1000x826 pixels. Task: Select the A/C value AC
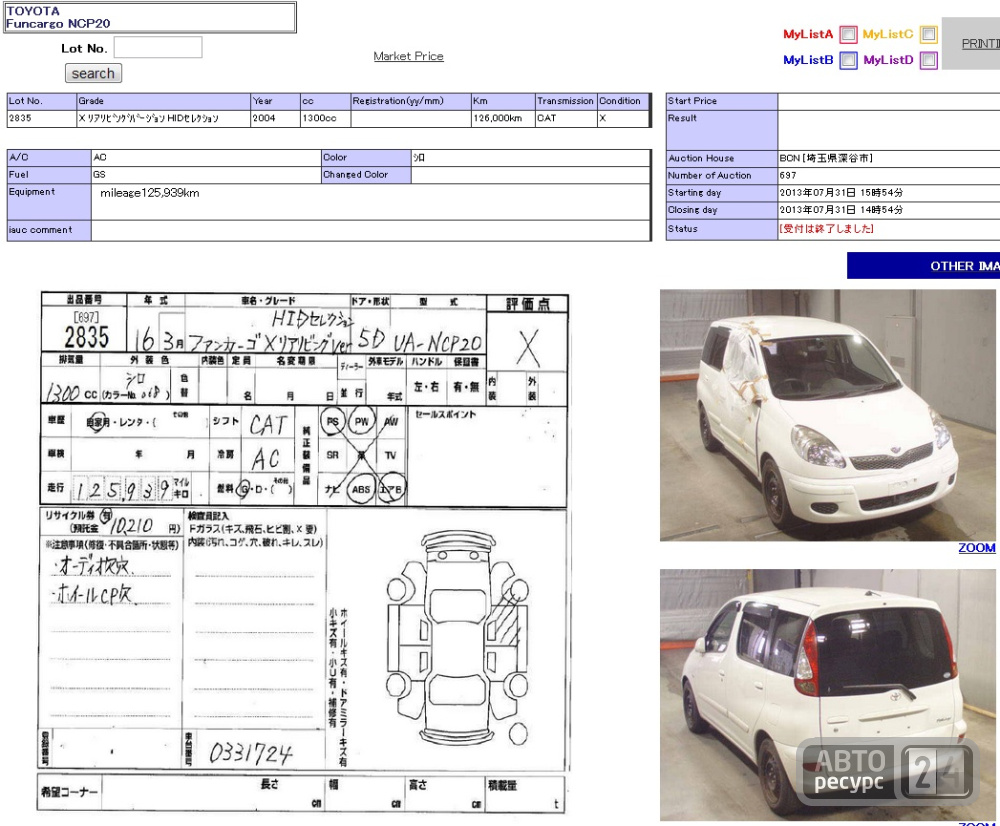[99, 158]
